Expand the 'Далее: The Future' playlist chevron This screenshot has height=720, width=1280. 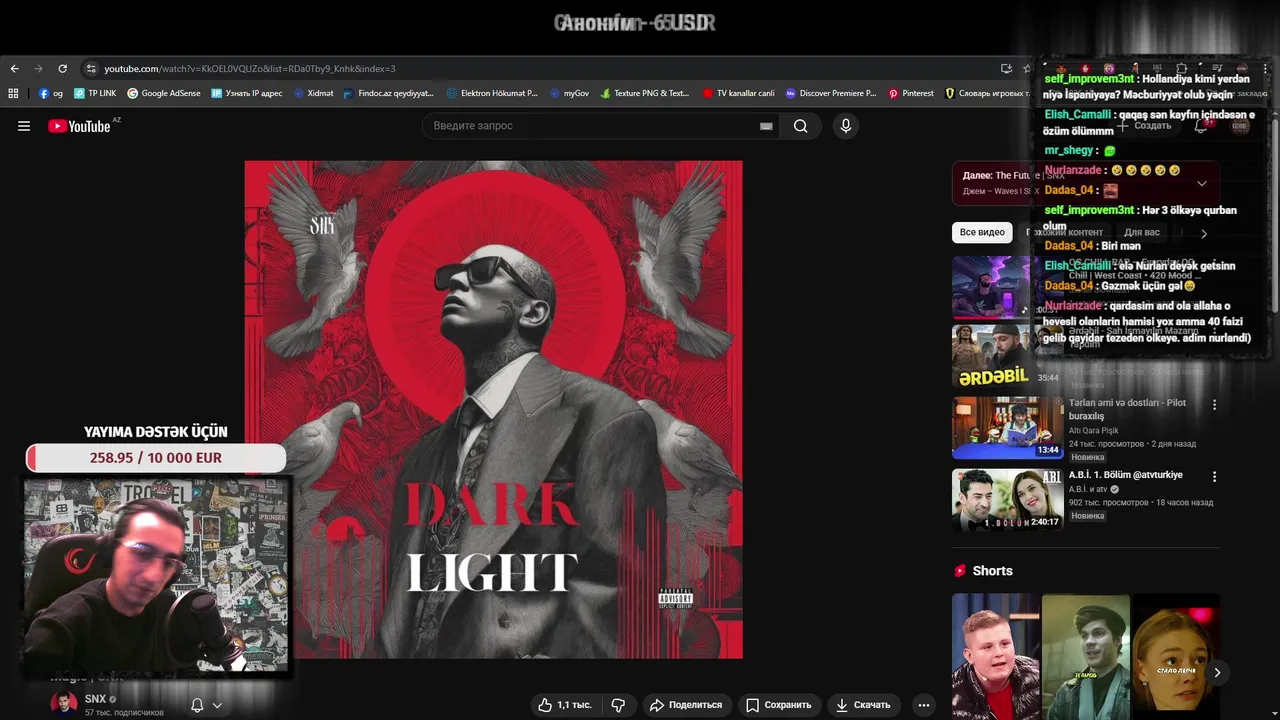pyautogui.click(x=1201, y=184)
